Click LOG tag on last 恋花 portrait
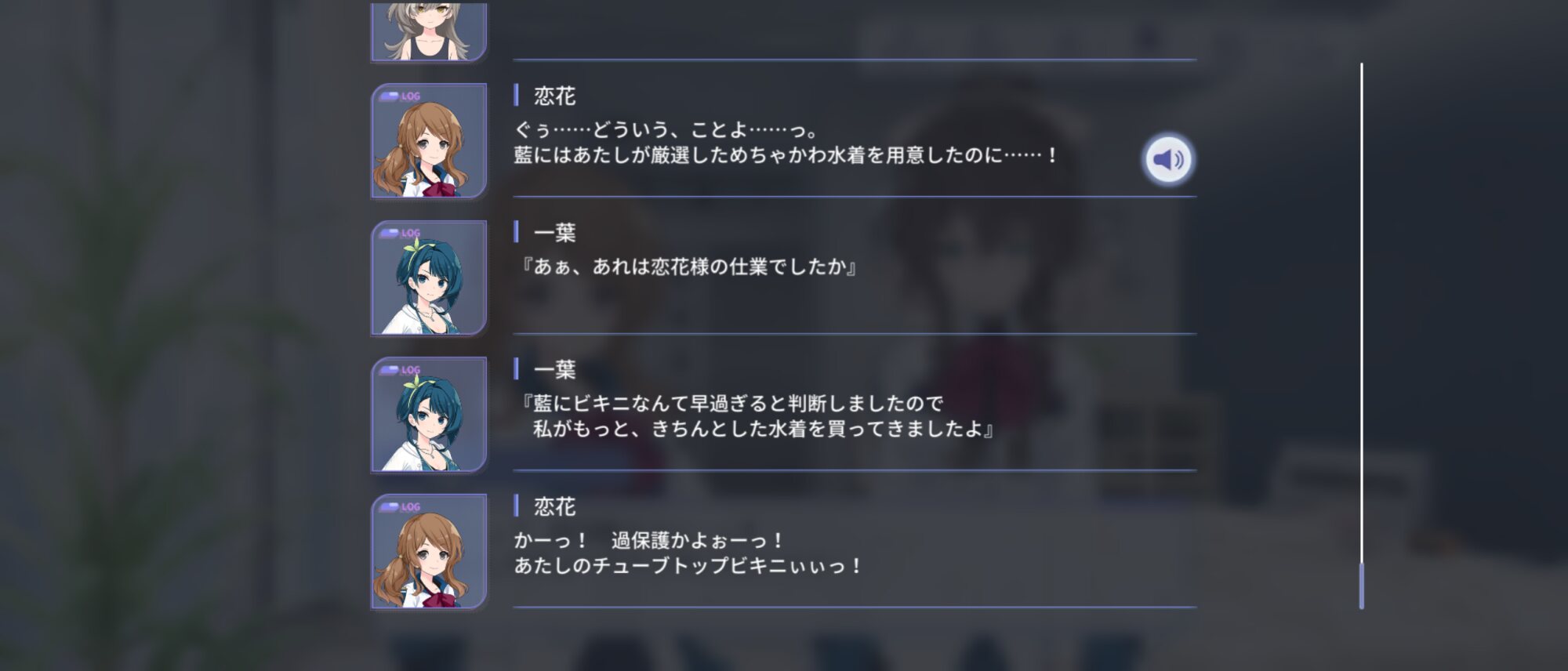Image resolution: width=1568 pixels, height=671 pixels. tap(401, 506)
